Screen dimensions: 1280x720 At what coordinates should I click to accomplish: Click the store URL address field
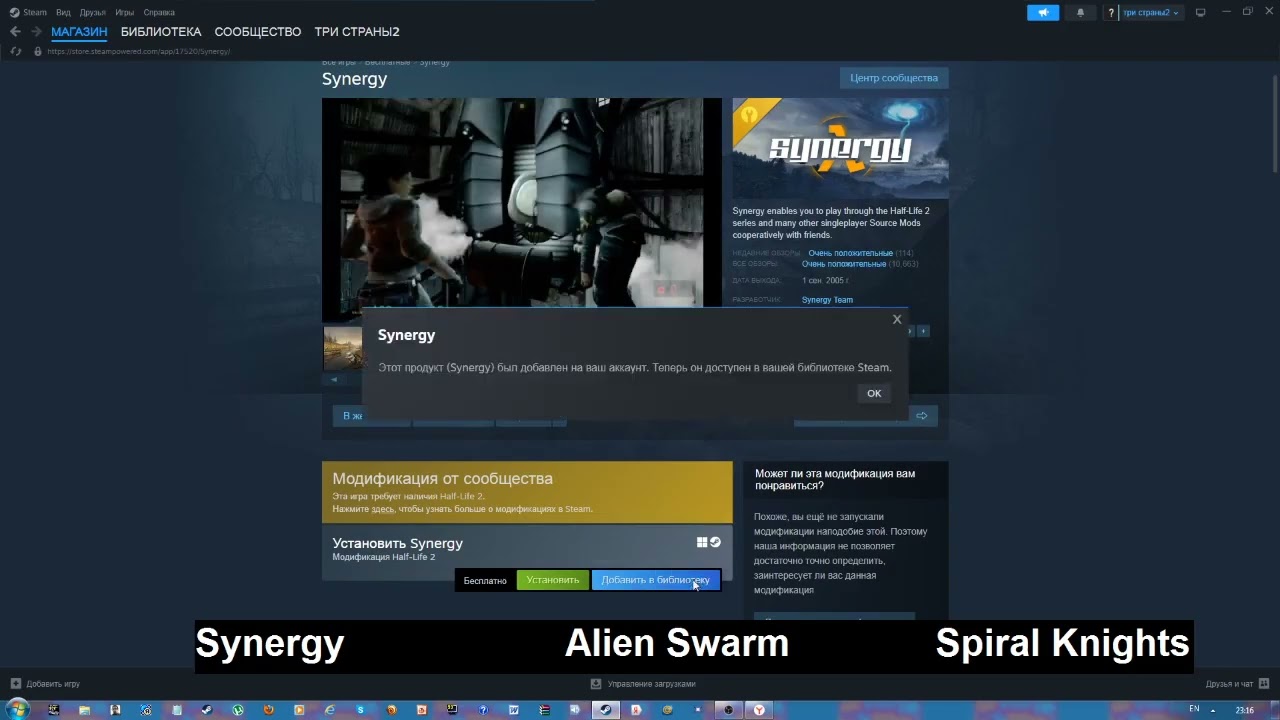(x=139, y=51)
